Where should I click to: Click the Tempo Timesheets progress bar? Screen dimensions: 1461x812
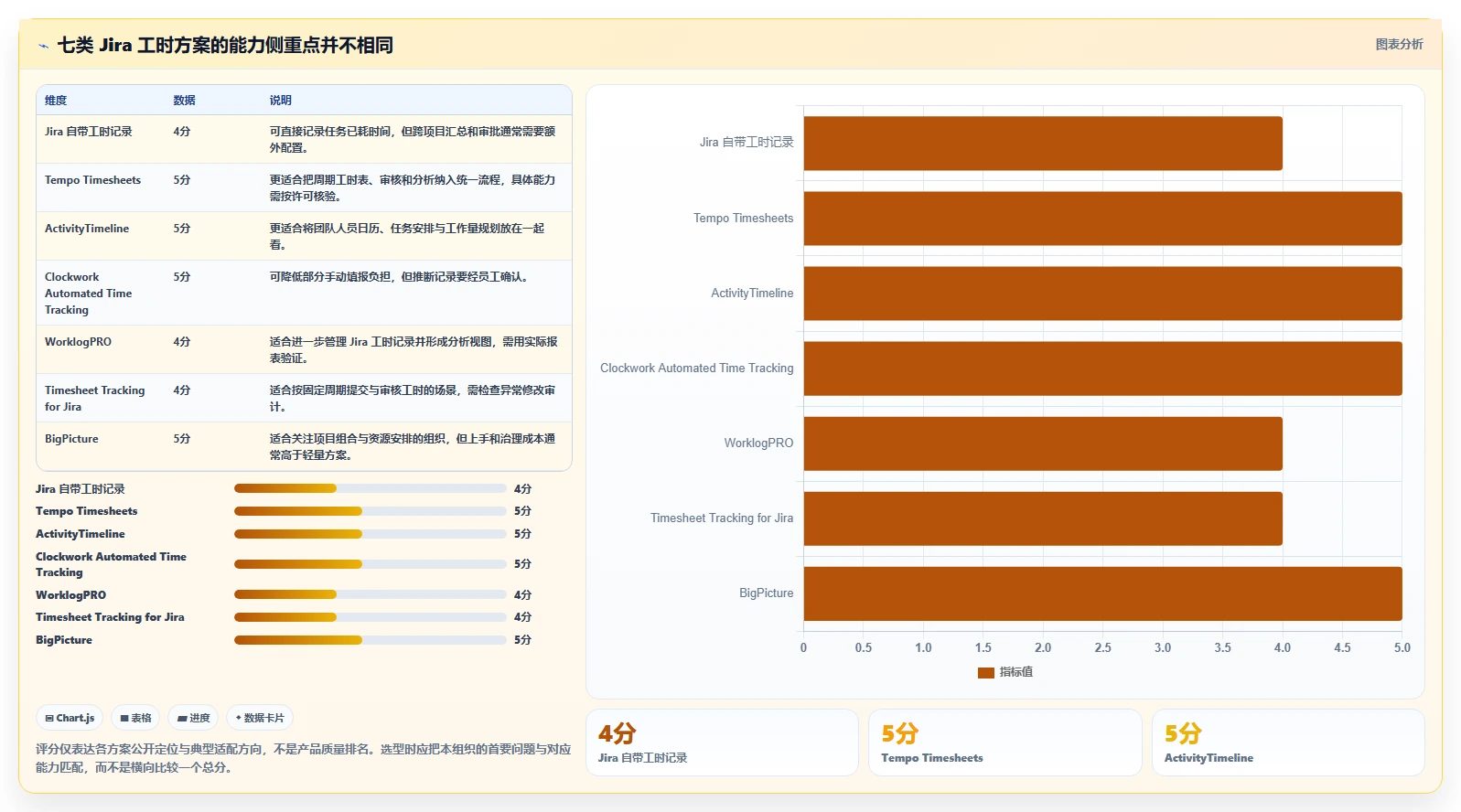click(370, 511)
